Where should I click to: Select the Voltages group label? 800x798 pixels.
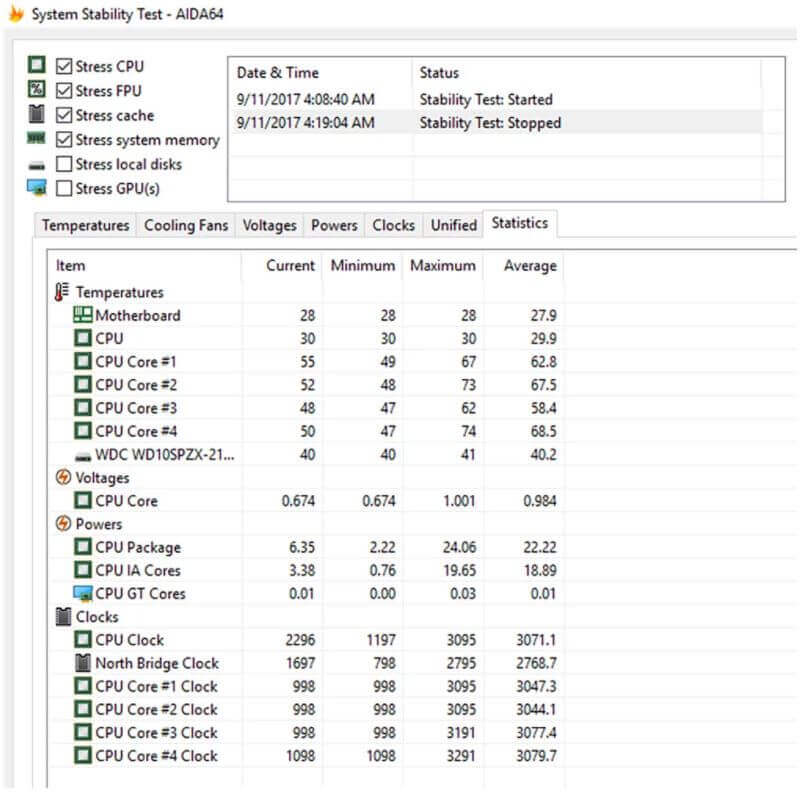click(102, 478)
